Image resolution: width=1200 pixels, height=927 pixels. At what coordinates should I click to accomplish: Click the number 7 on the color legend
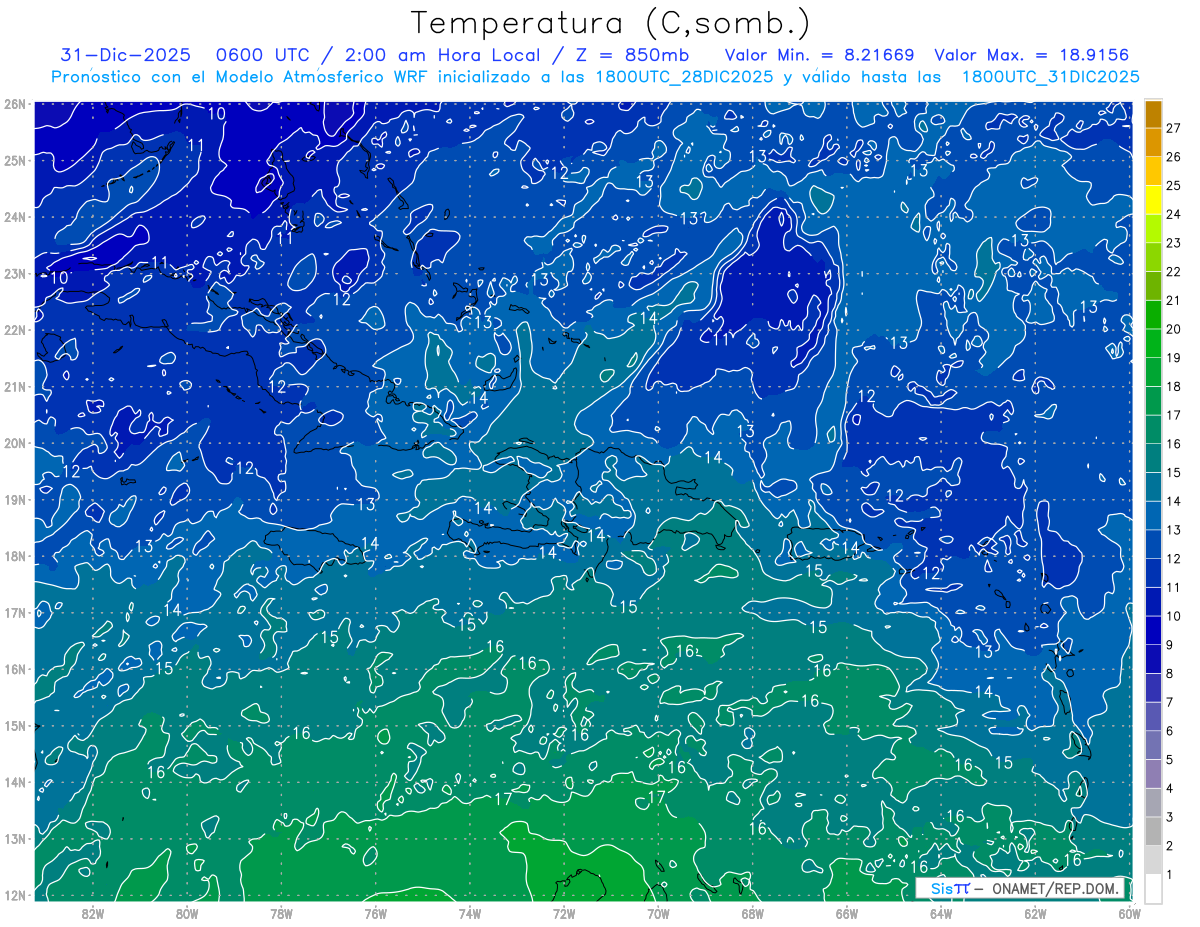1170,703
